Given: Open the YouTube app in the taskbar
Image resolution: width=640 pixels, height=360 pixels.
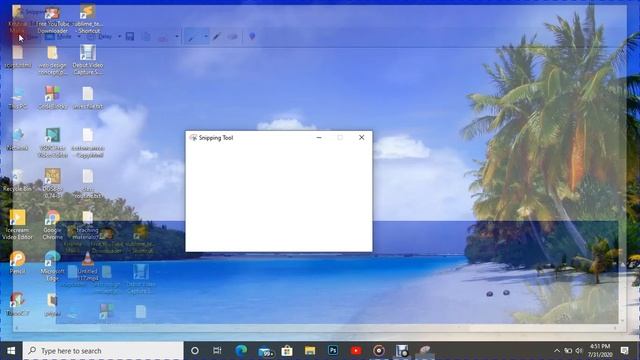Looking at the screenshot, I should 356,351.
